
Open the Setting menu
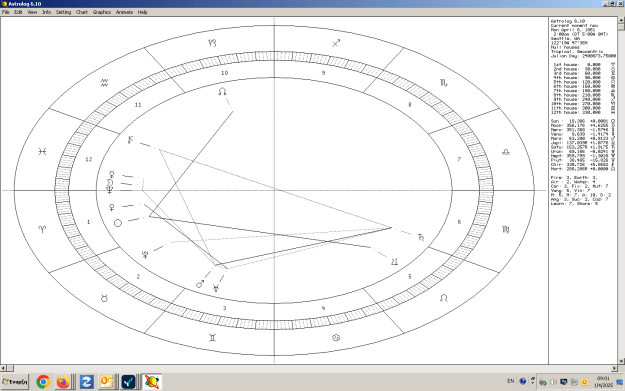tap(63, 12)
